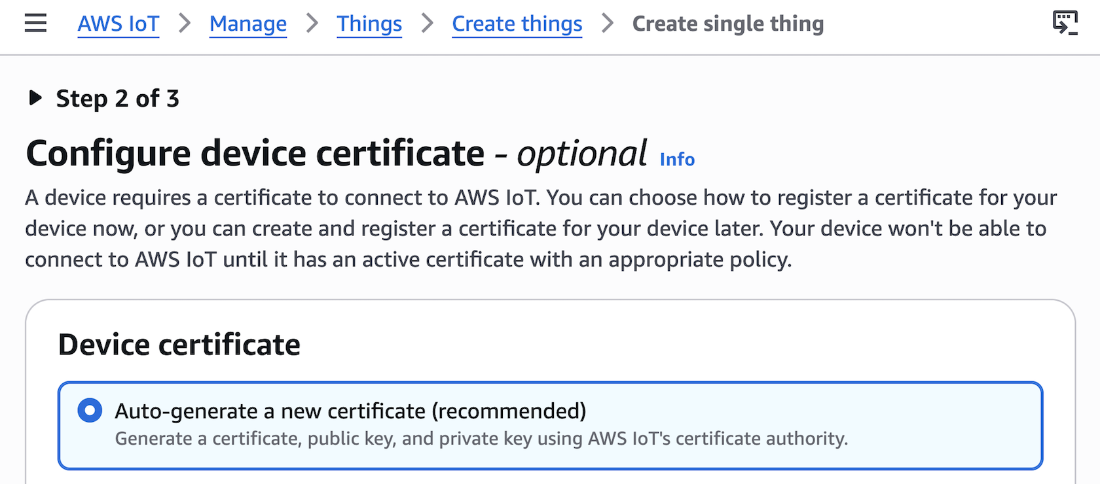Screen dimensions: 1100x484
Task: Open the Things breadcrumb link
Action: (370, 24)
